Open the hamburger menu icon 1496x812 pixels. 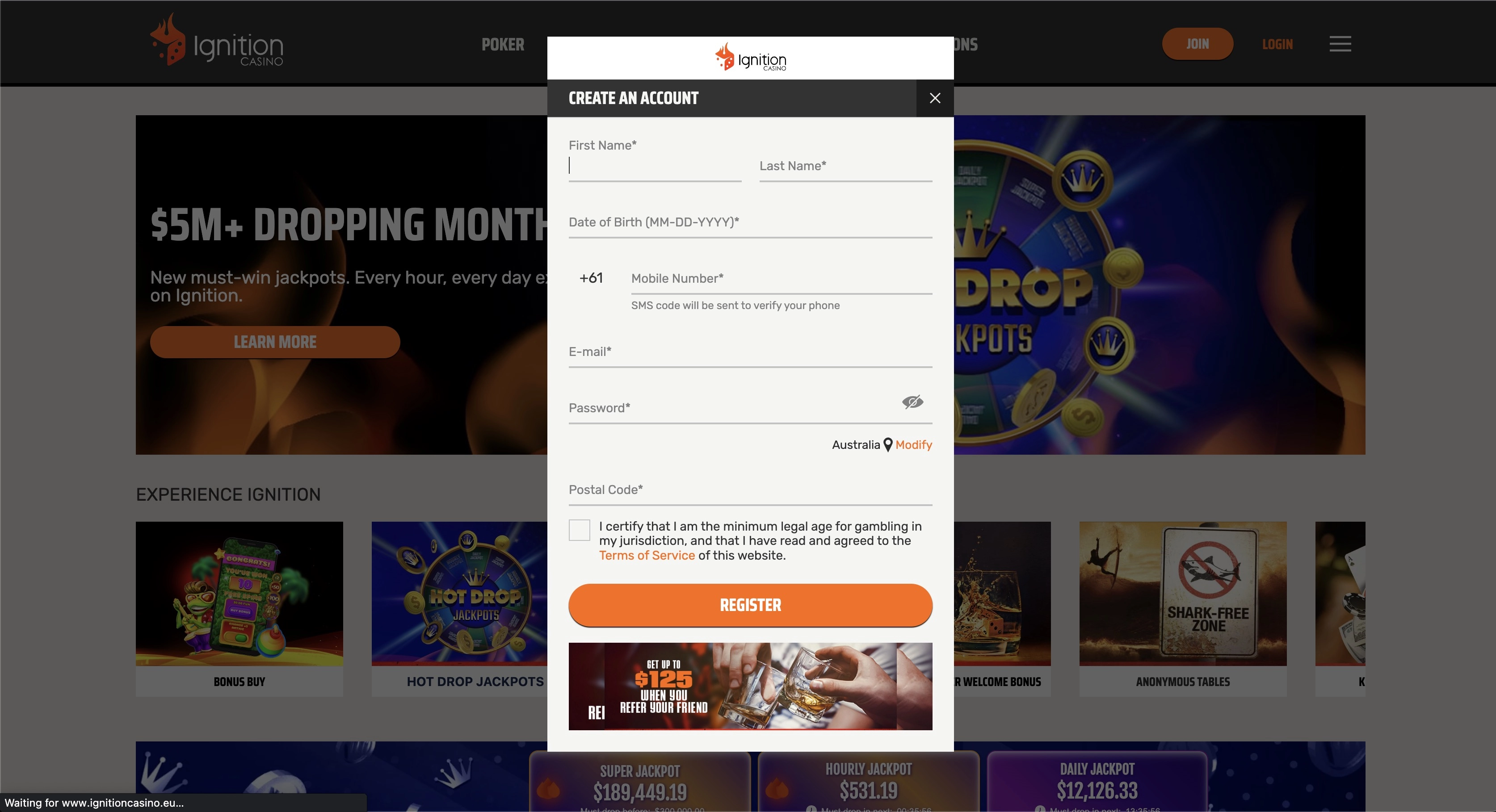tap(1340, 43)
